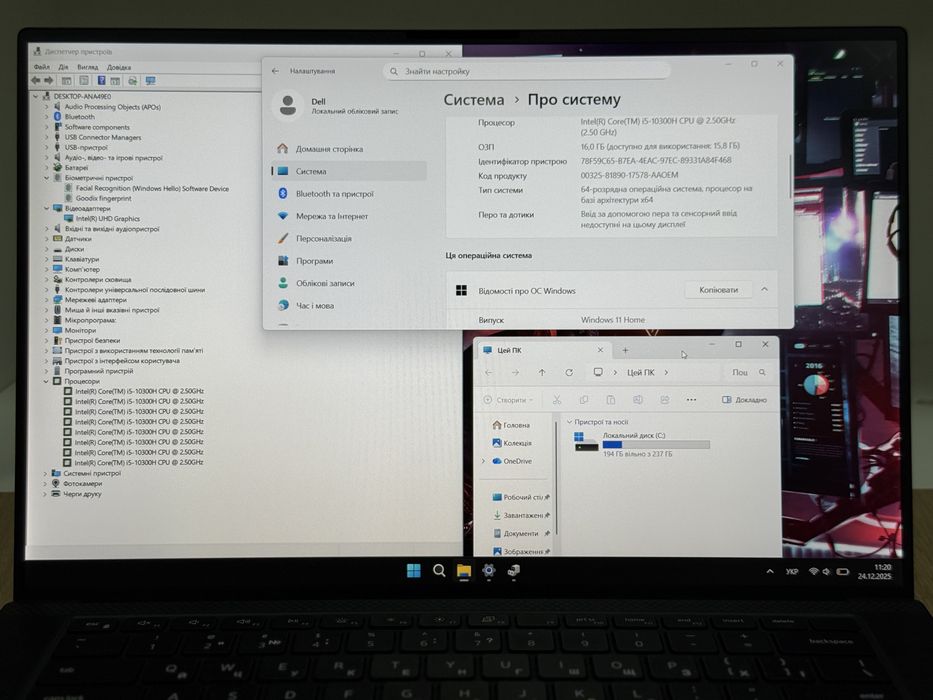The height and width of the screenshot is (700, 933).
Task: Open the taskbar search icon
Action: [x=439, y=571]
